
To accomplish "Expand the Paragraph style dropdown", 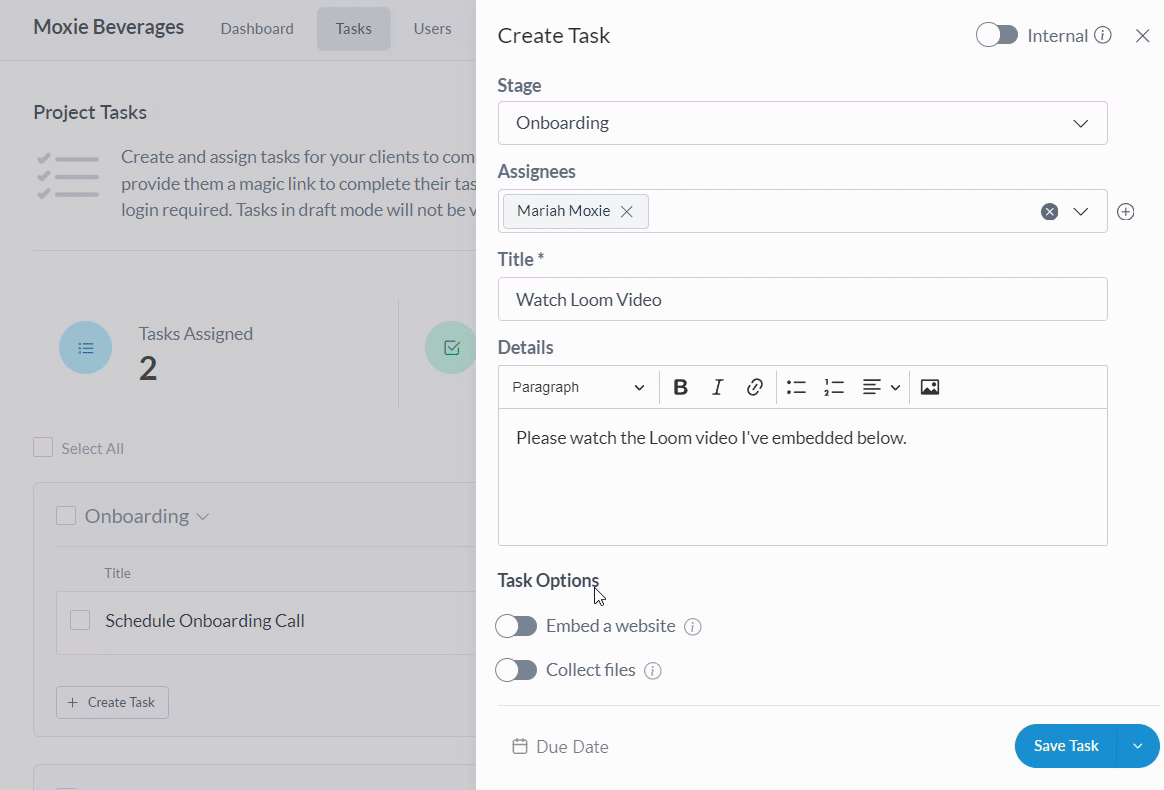I will pyautogui.click(x=578, y=388).
